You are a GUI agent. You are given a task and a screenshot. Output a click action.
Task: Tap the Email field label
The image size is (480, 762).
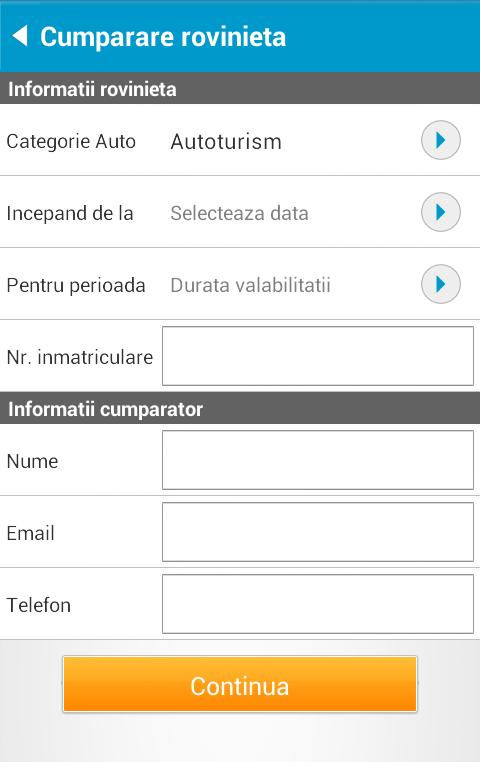pyautogui.click(x=30, y=533)
